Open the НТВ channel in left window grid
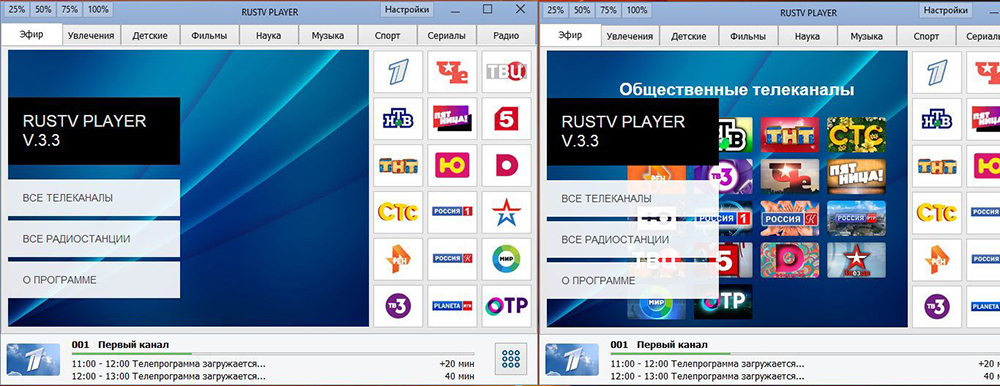The width and height of the screenshot is (1000, 386). 398,119
